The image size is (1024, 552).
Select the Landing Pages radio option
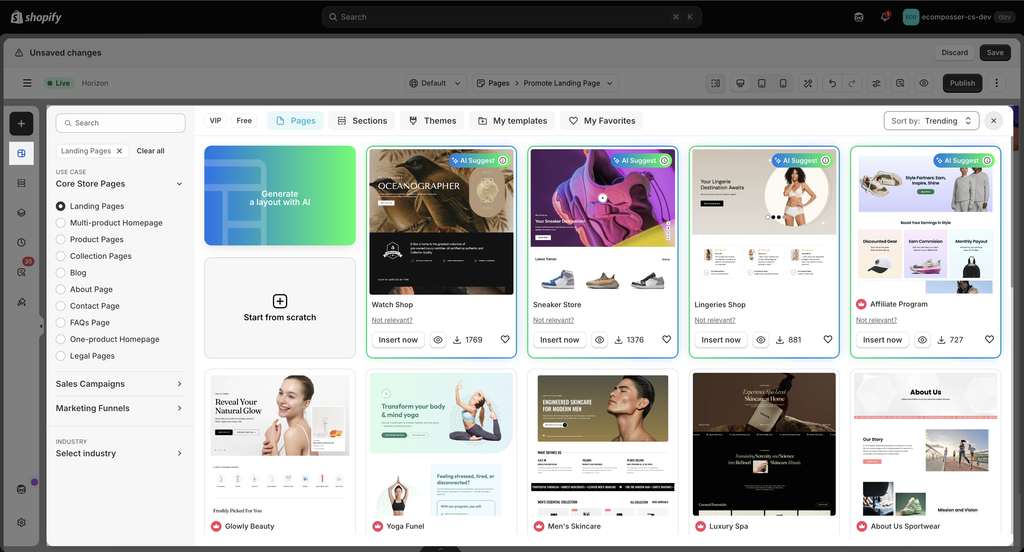(61, 206)
